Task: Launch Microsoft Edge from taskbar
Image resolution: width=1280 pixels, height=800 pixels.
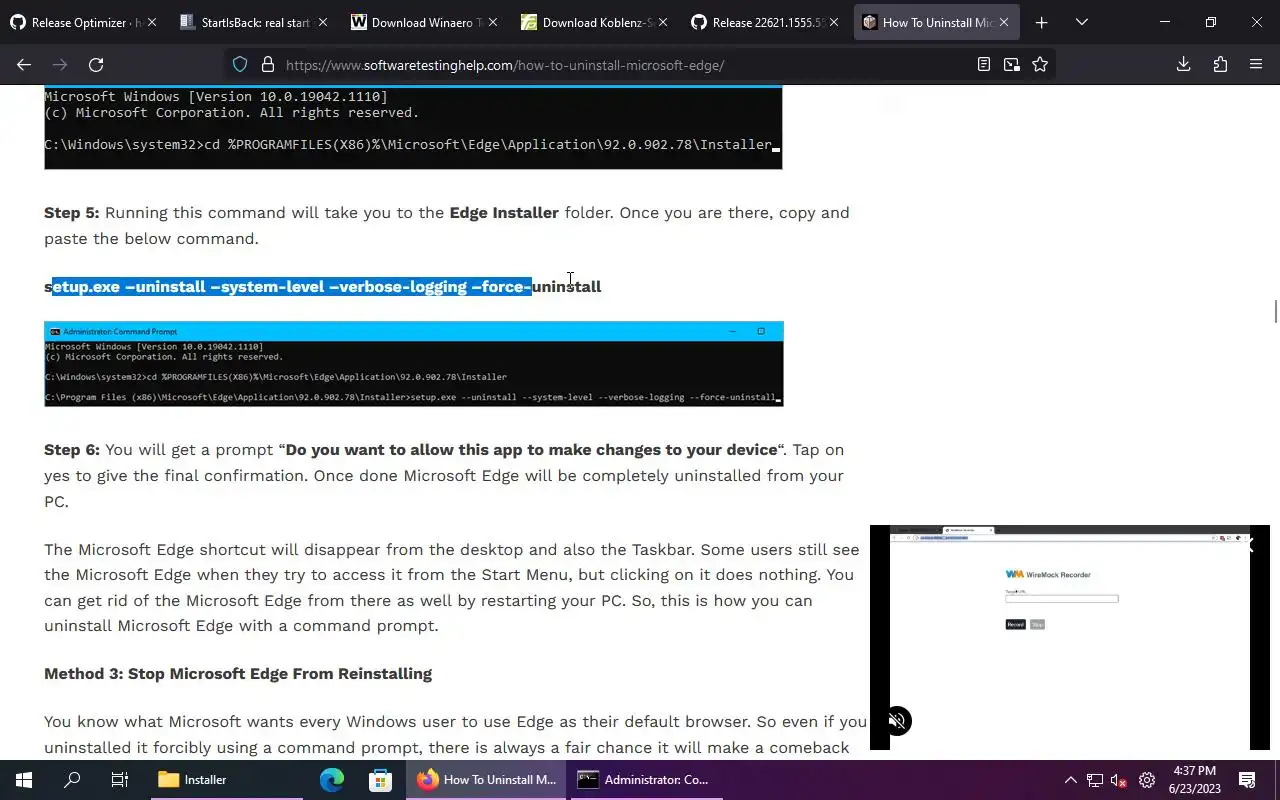Action: point(331,780)
